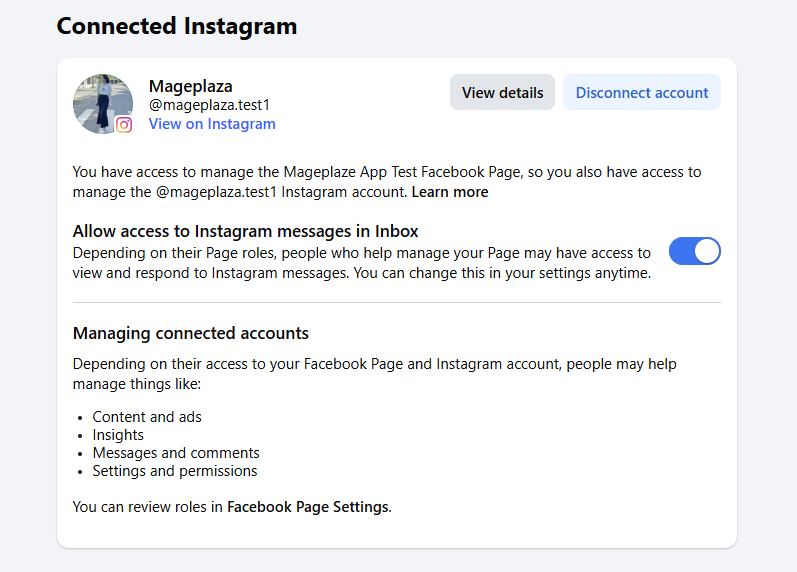Select the Insights list item
The image size is (797, 572).
(x=118, y=434)
